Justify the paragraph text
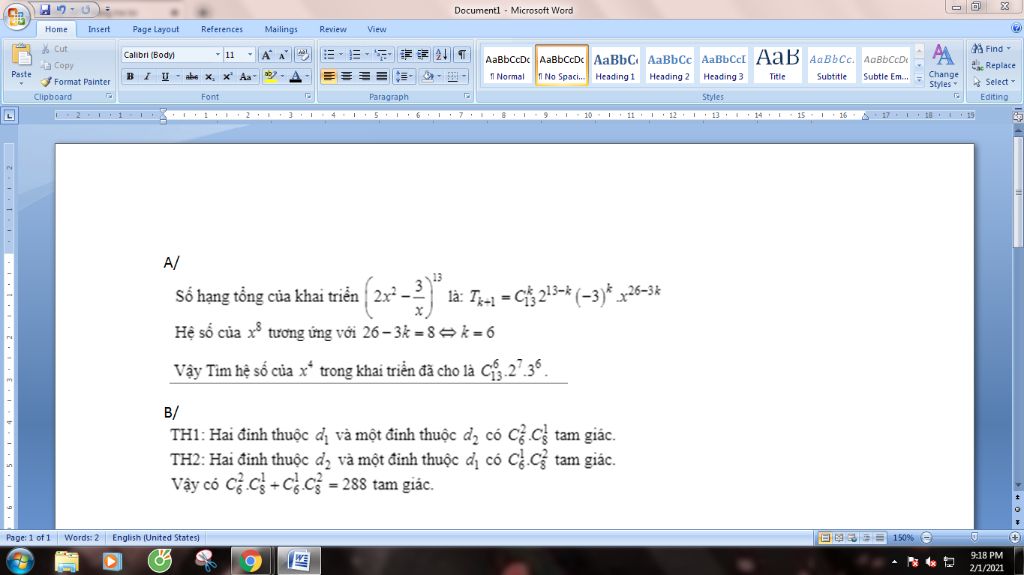This screenshot has height=575, width=1024. click(x=381, y=76)
